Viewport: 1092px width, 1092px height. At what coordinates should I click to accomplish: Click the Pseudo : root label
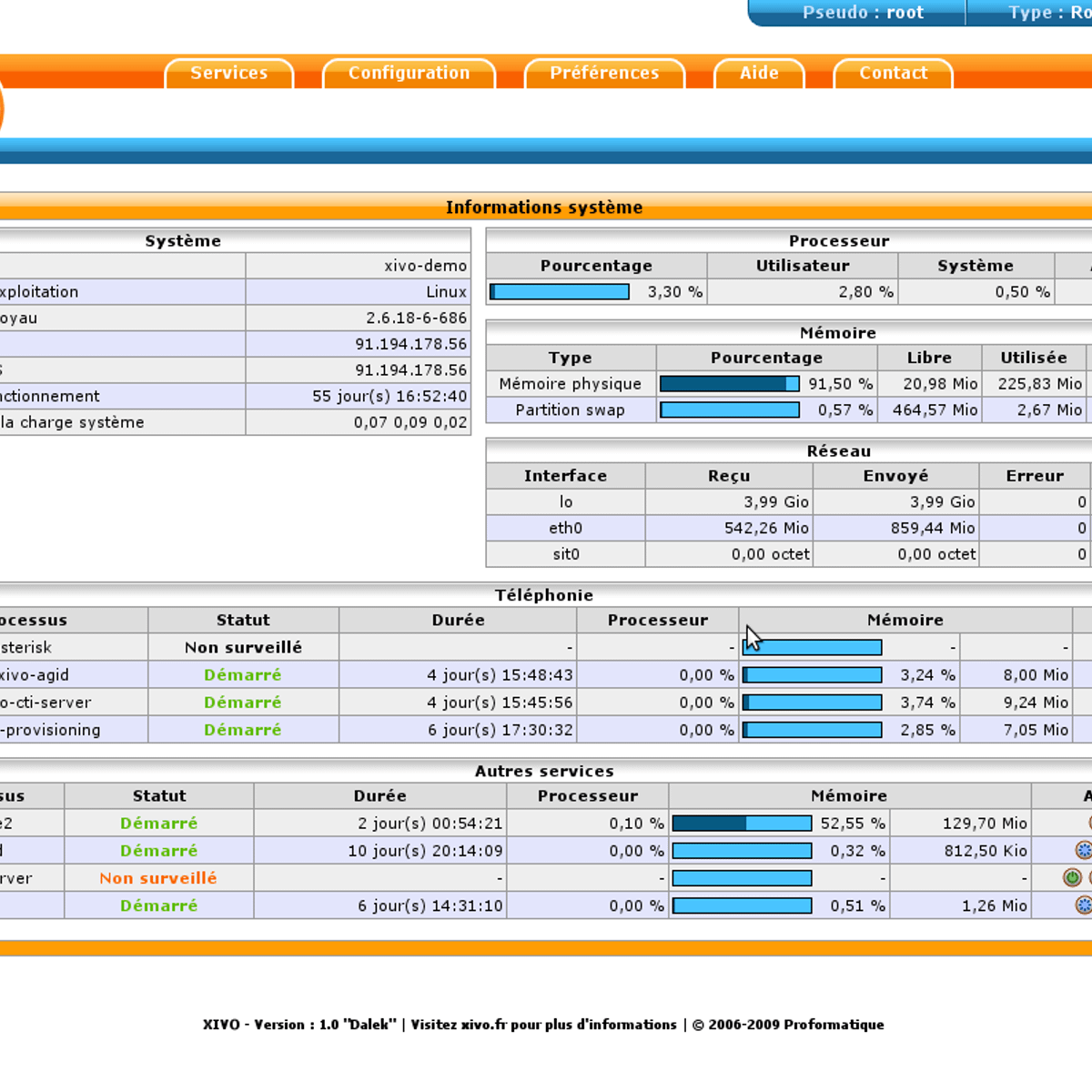click(862, 13)
